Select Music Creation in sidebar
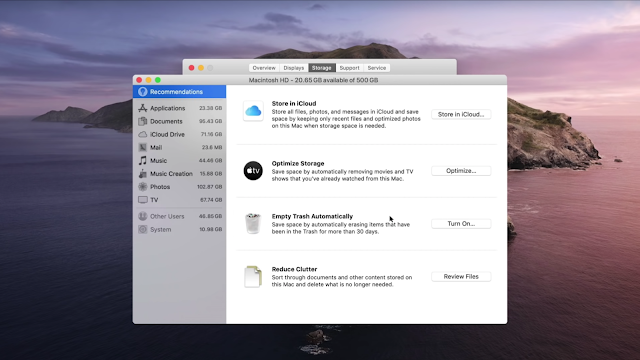This screenshot has height=360, width=640. tap(179, 173)
